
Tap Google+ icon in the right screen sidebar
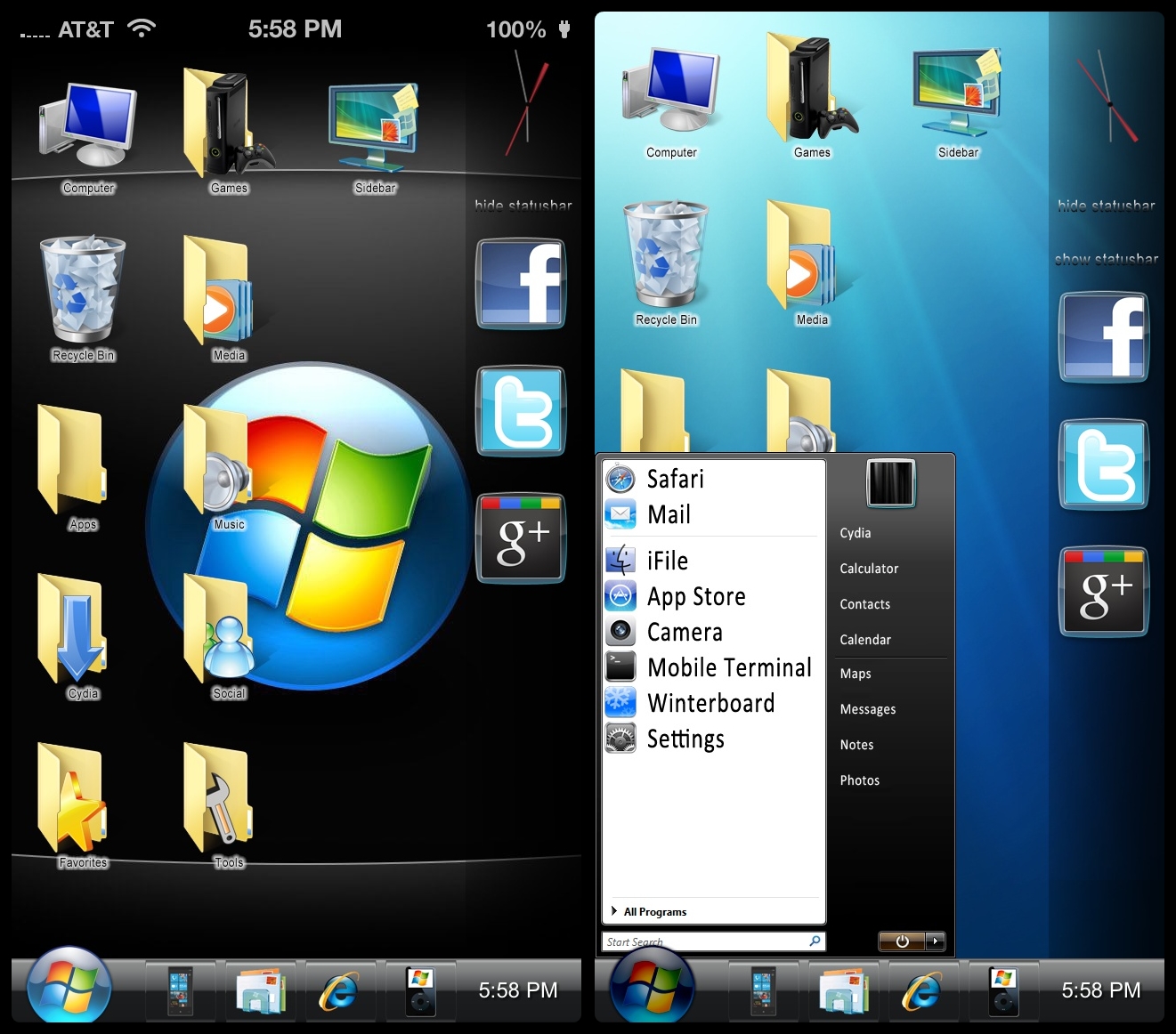pos(1104,592)
